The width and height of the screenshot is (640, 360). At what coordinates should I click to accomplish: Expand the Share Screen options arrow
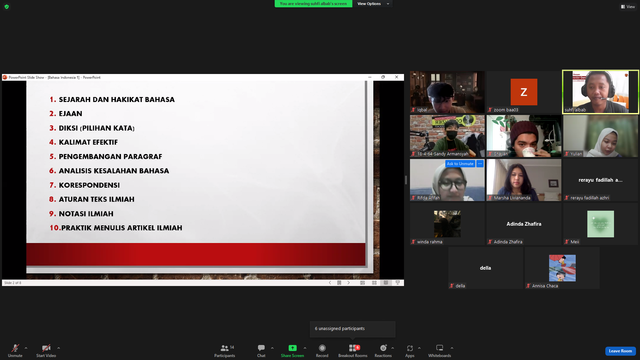coord(305,348)
